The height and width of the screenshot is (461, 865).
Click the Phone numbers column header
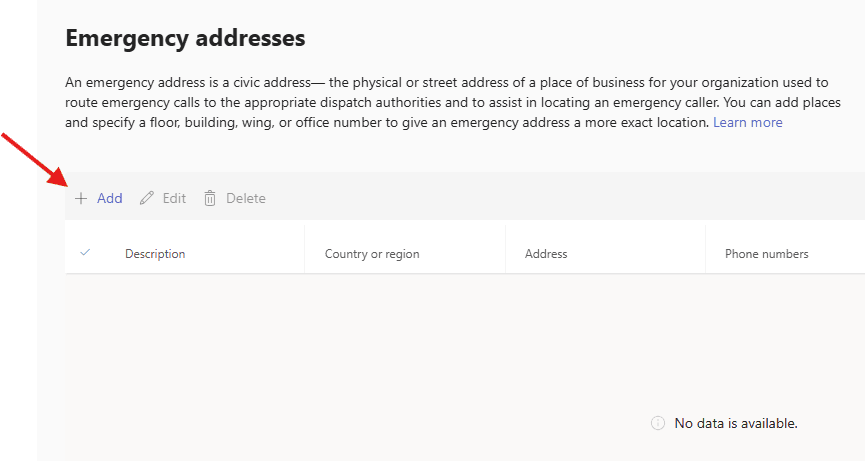pyautogui.click(x=766, y=254)
